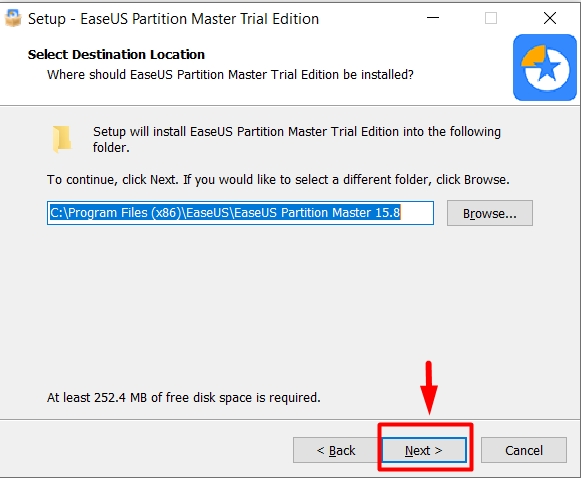Screen dimensions: 581x478
Task: Click the setup window title text
Action: (x=173, y=19)
